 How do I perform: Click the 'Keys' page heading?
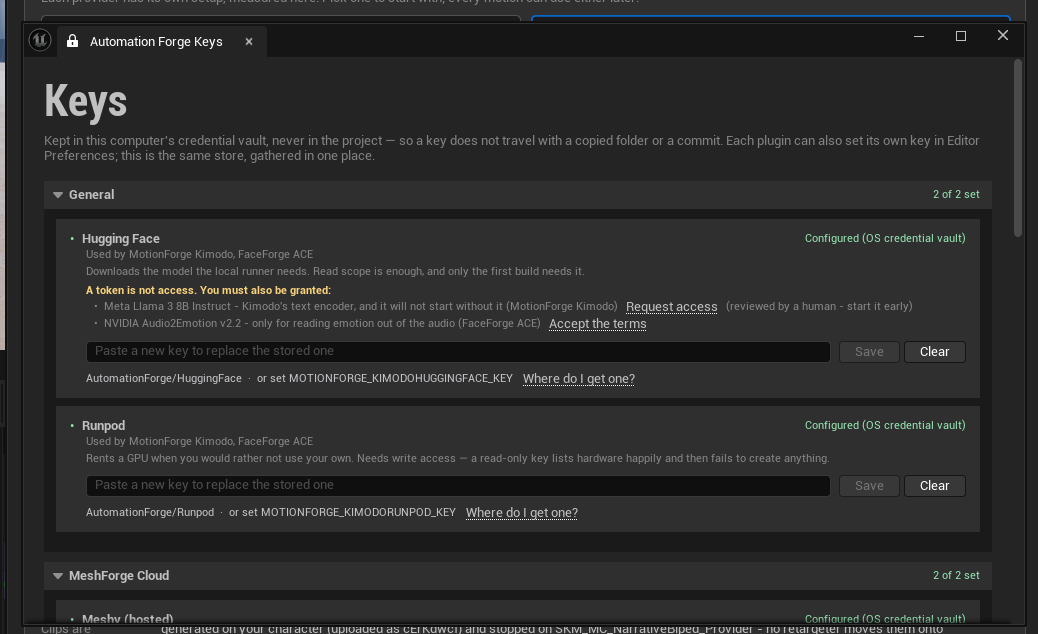[x=85, y=102]
